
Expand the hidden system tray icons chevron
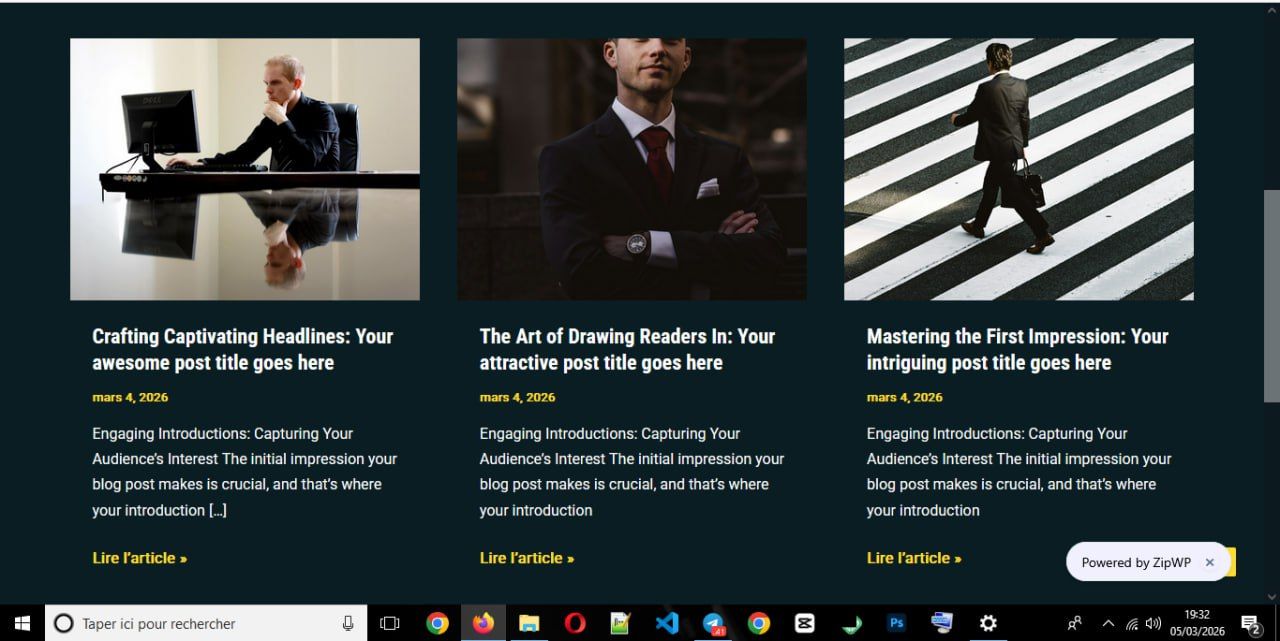(x=1108, y=623)
